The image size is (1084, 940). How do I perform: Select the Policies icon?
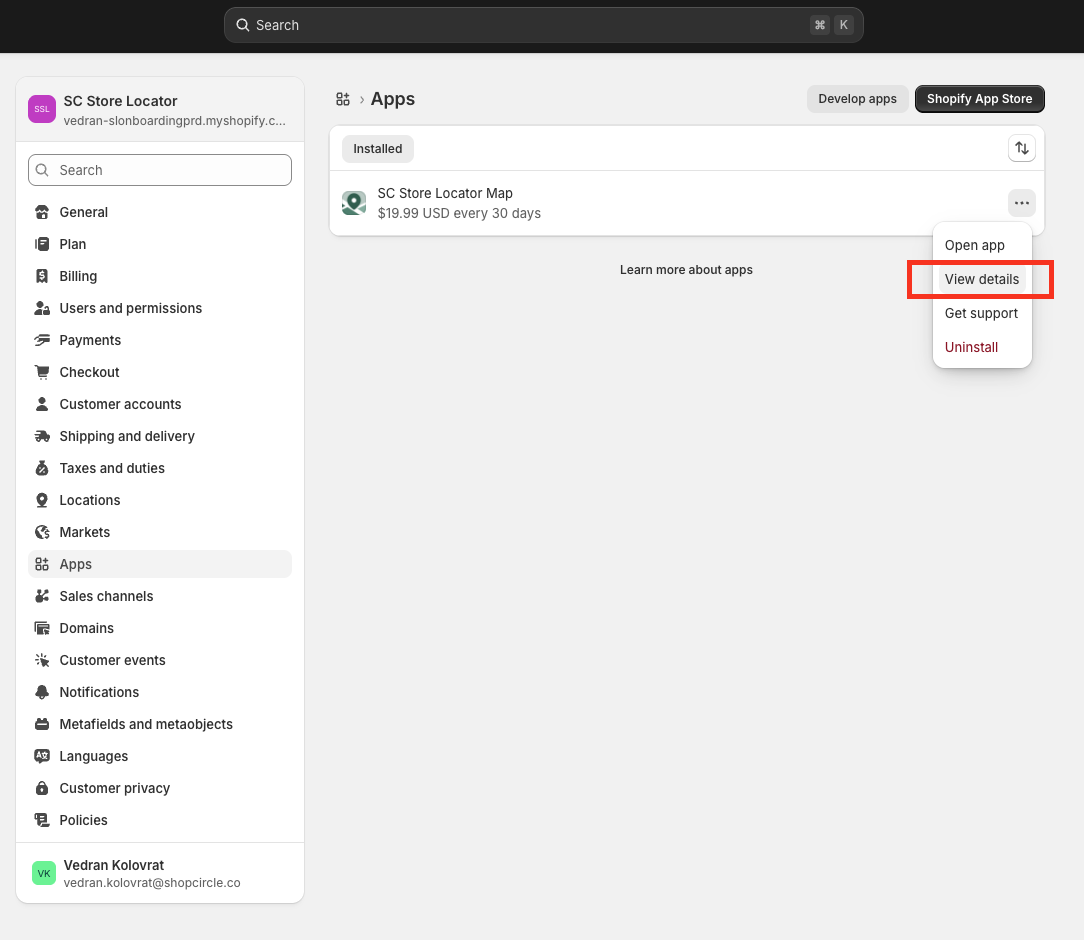(x=42, y=820)
